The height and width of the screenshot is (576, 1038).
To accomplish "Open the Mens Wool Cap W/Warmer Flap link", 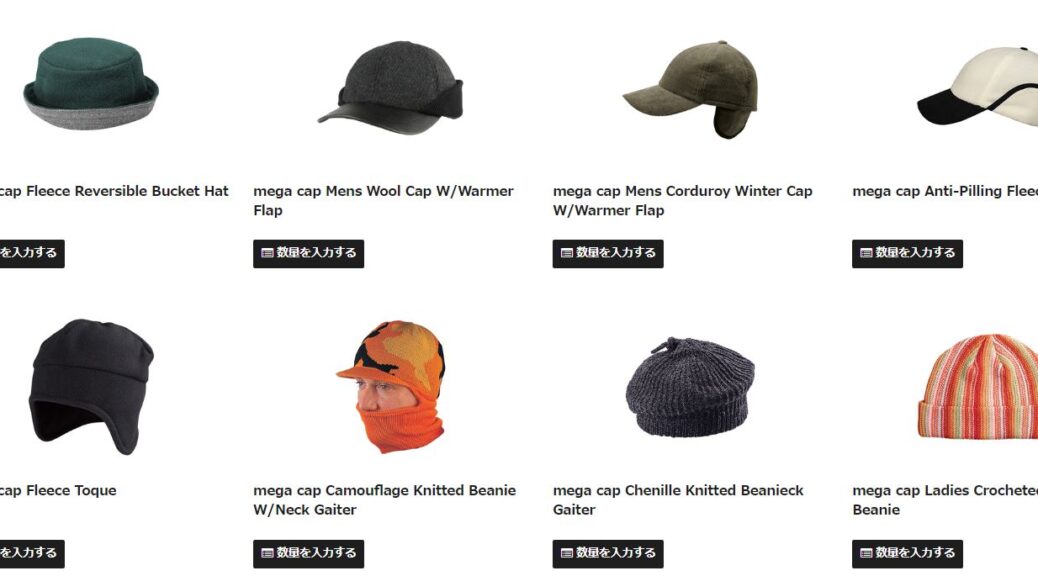I will coord(383,201).
